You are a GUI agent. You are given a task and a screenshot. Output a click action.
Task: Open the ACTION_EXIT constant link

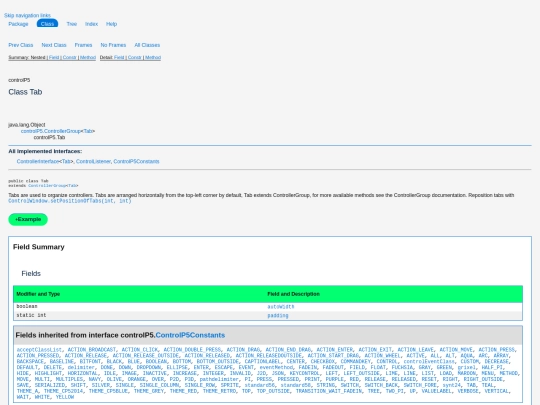coord(375,350)
